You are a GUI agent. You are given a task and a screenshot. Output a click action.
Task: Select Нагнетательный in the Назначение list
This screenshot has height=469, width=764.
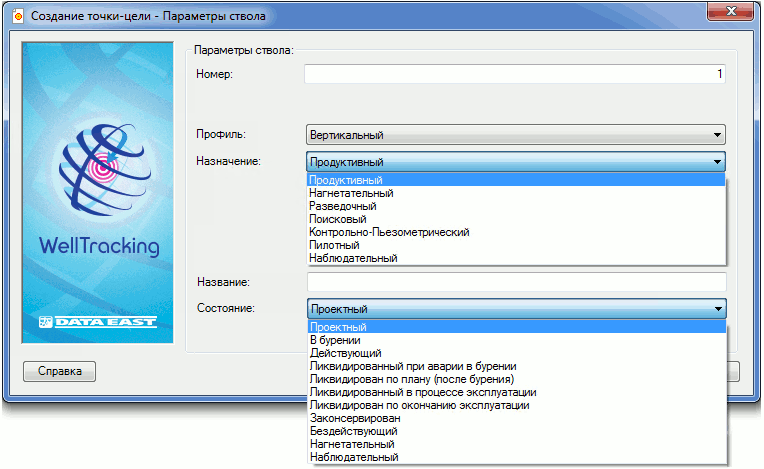point(351,193)
